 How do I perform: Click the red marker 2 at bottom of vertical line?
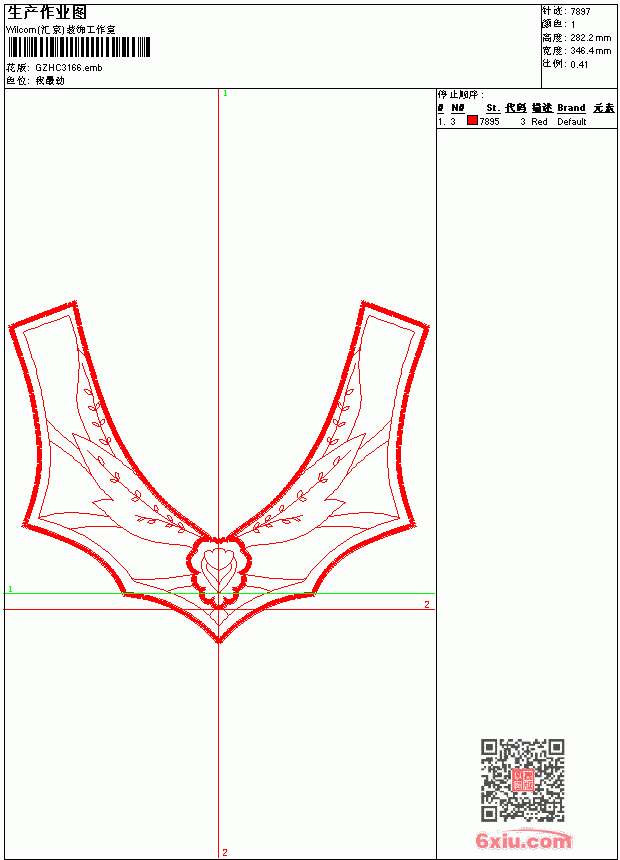coord(225,852)
